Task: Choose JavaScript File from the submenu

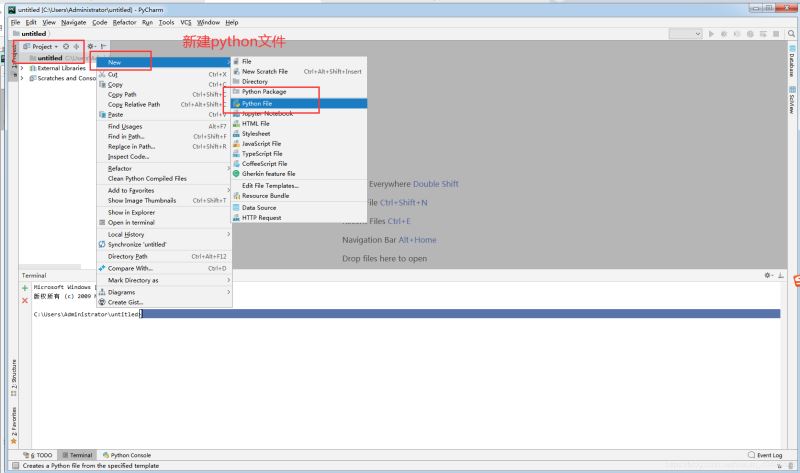Action: coord(299,144)
